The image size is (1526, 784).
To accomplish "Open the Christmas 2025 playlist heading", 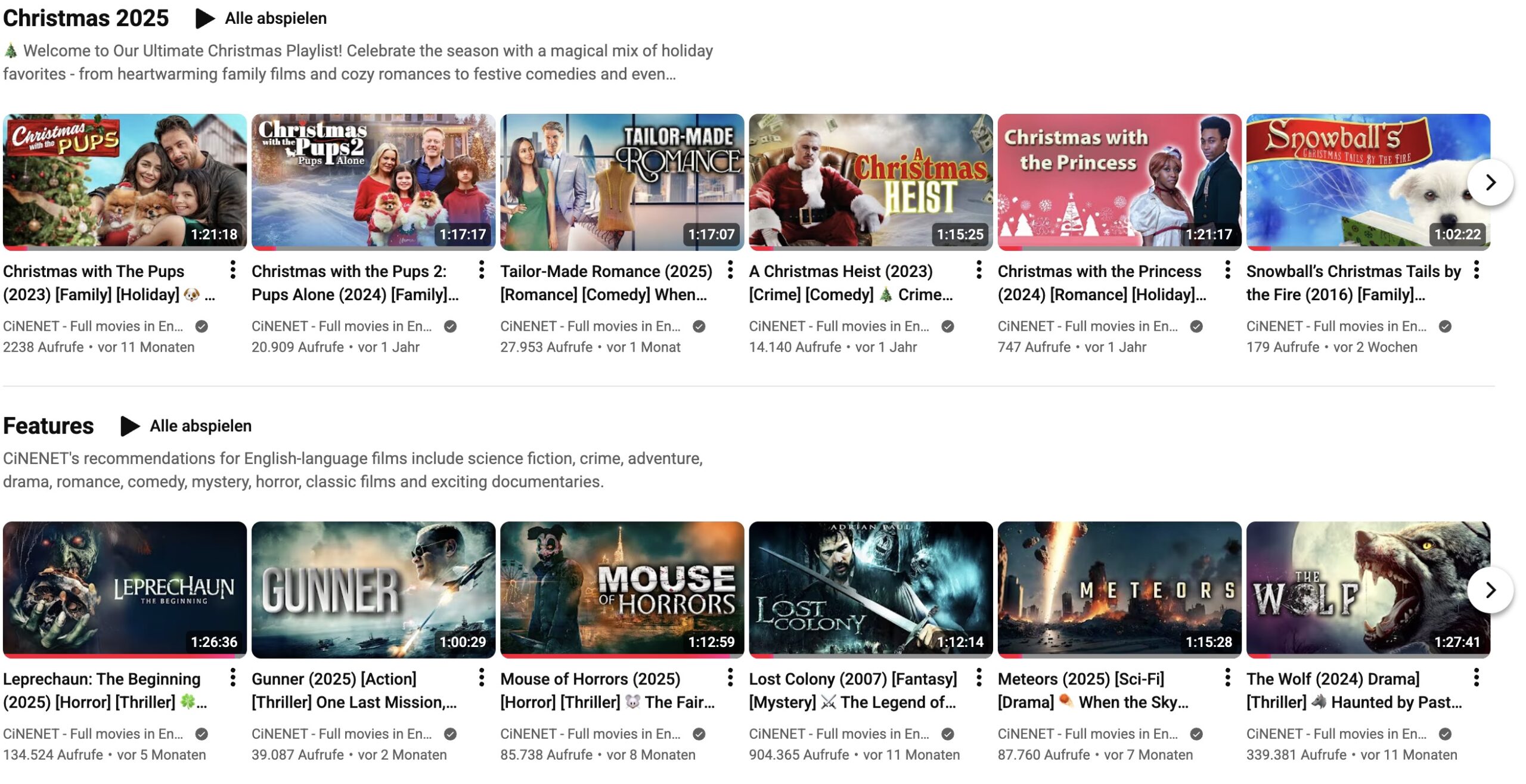I will click(x=86, y=18).
